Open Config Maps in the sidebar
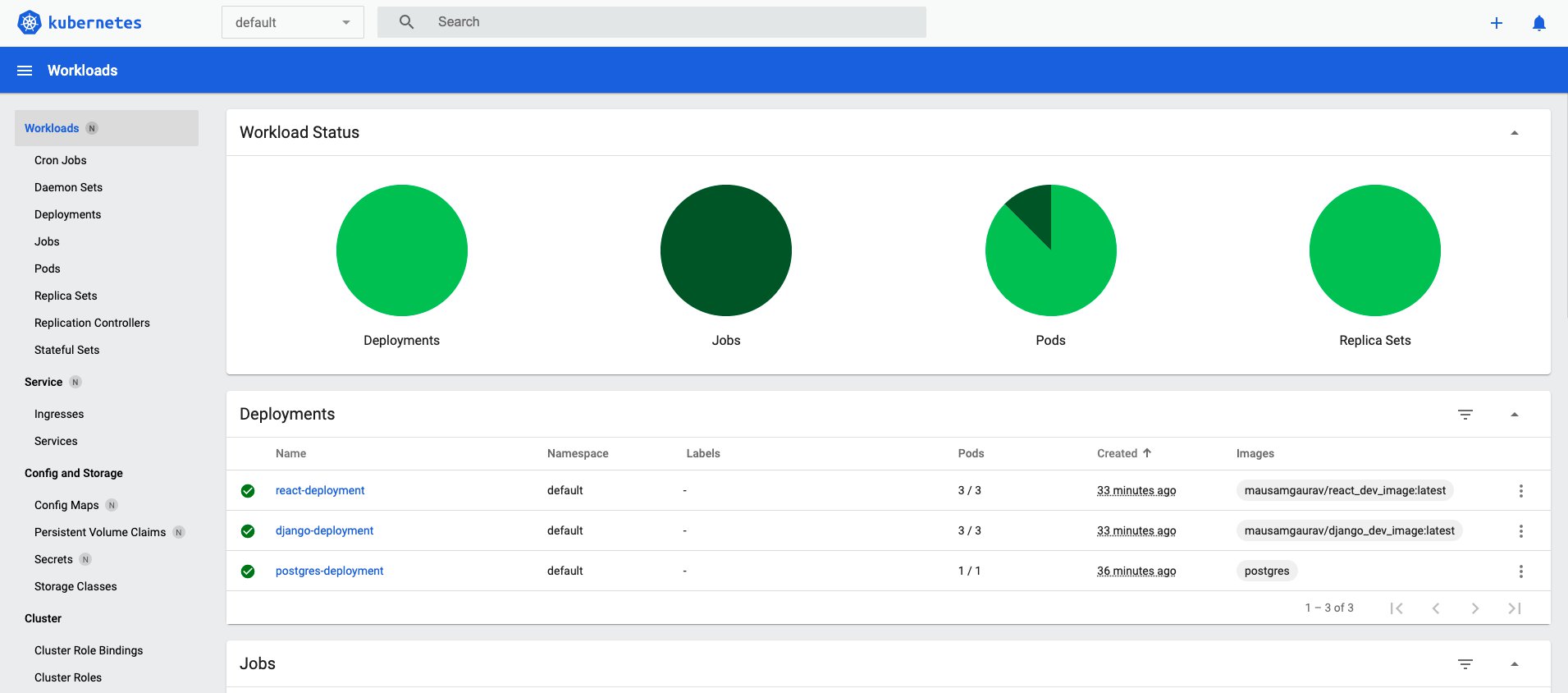1568x693 pixels. tap(66, 505)
